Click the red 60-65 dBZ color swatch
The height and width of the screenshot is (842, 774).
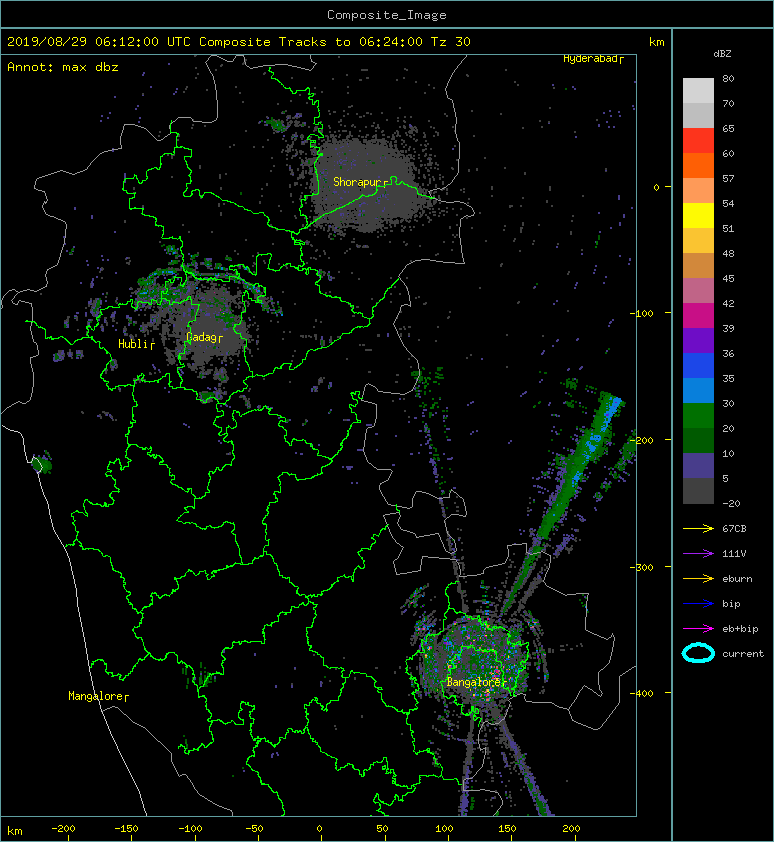(698, 141)
